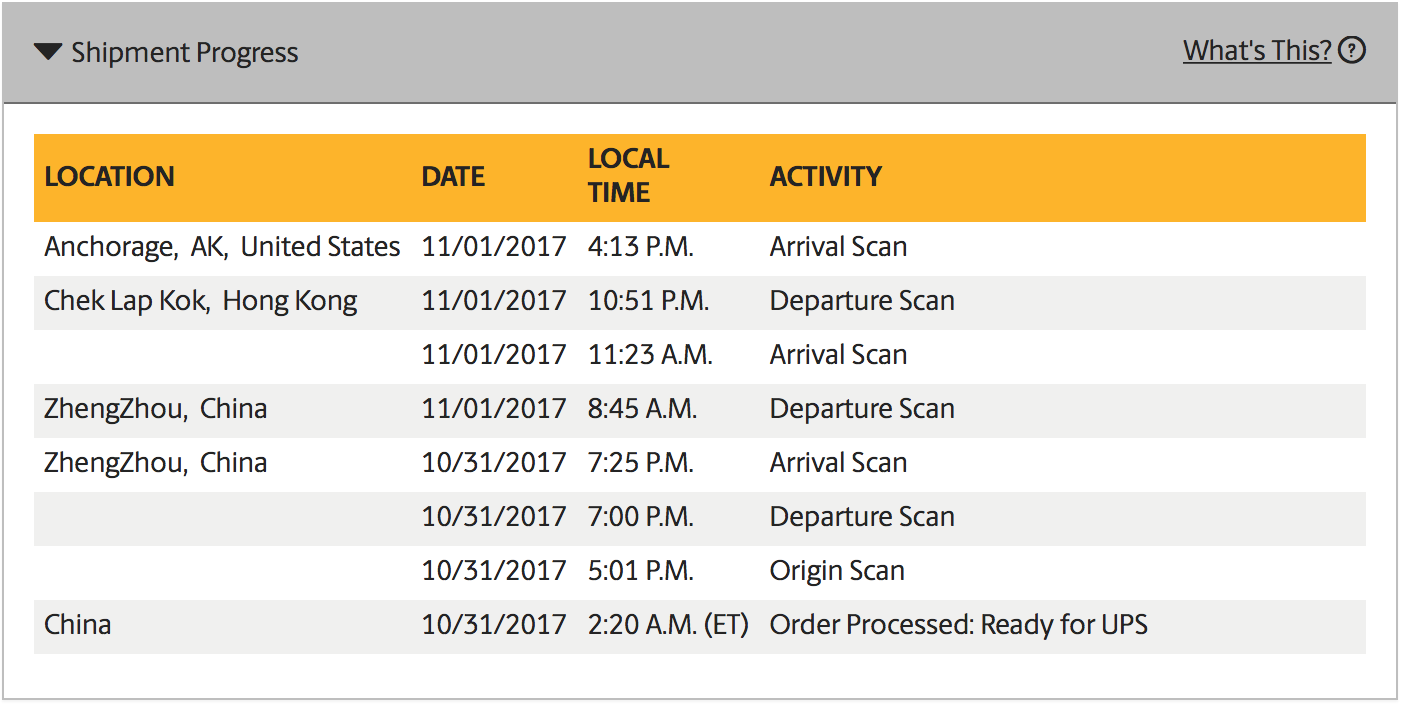This screenshot has width=1402, height=710.
Task: Click the Anchorage, AK, United States location
Action: pyautogui.click(x=222, y=247)
